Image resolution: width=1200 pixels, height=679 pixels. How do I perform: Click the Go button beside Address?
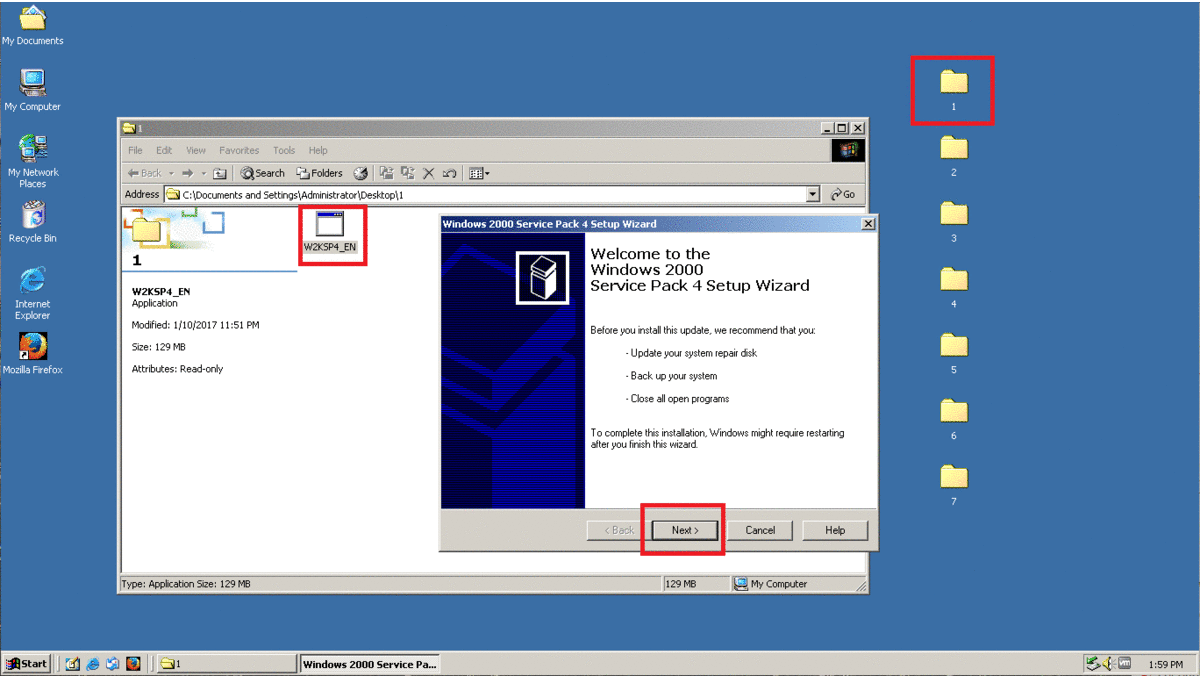[842, 194]
